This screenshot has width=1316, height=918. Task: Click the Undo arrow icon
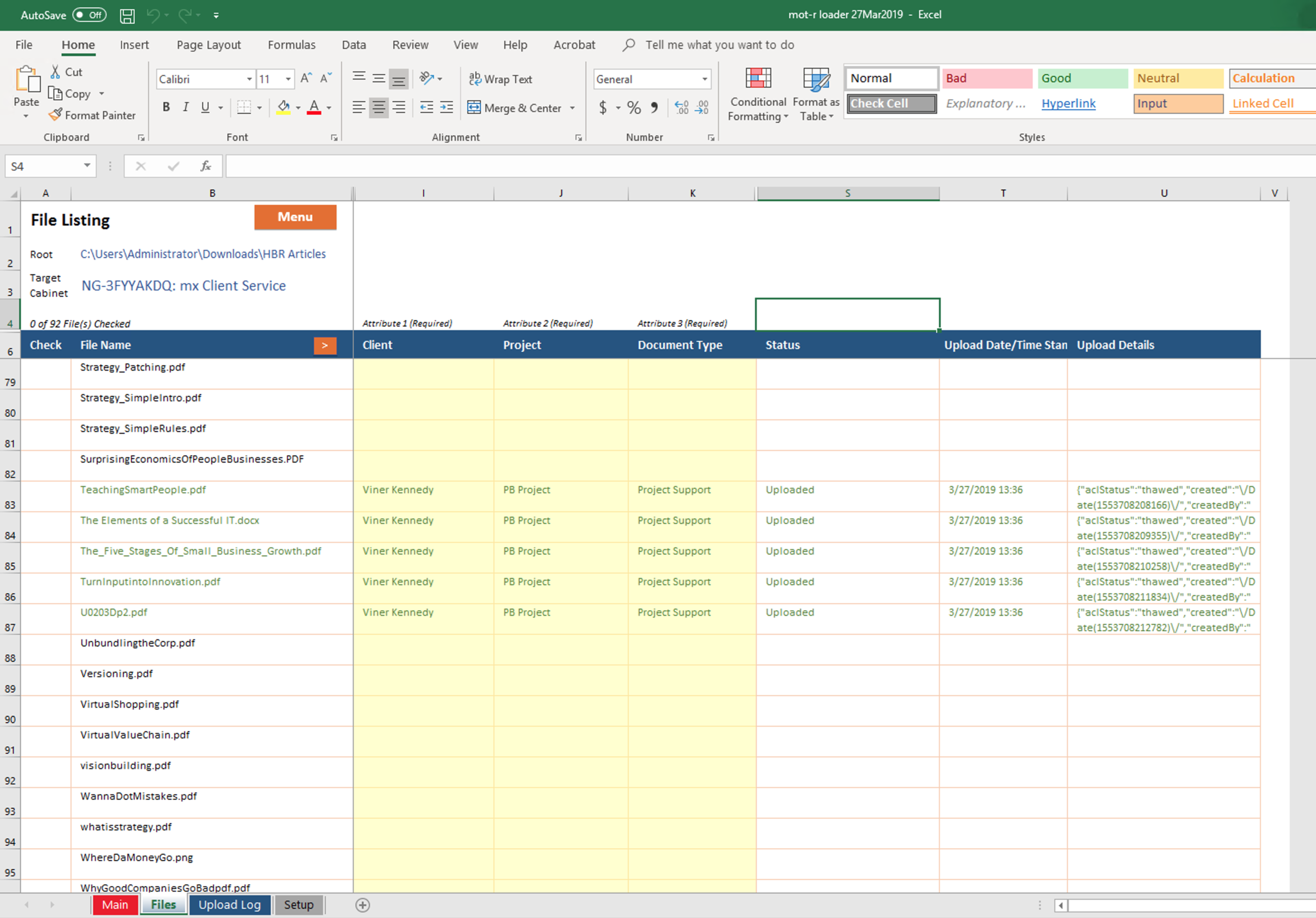point(153,15)
